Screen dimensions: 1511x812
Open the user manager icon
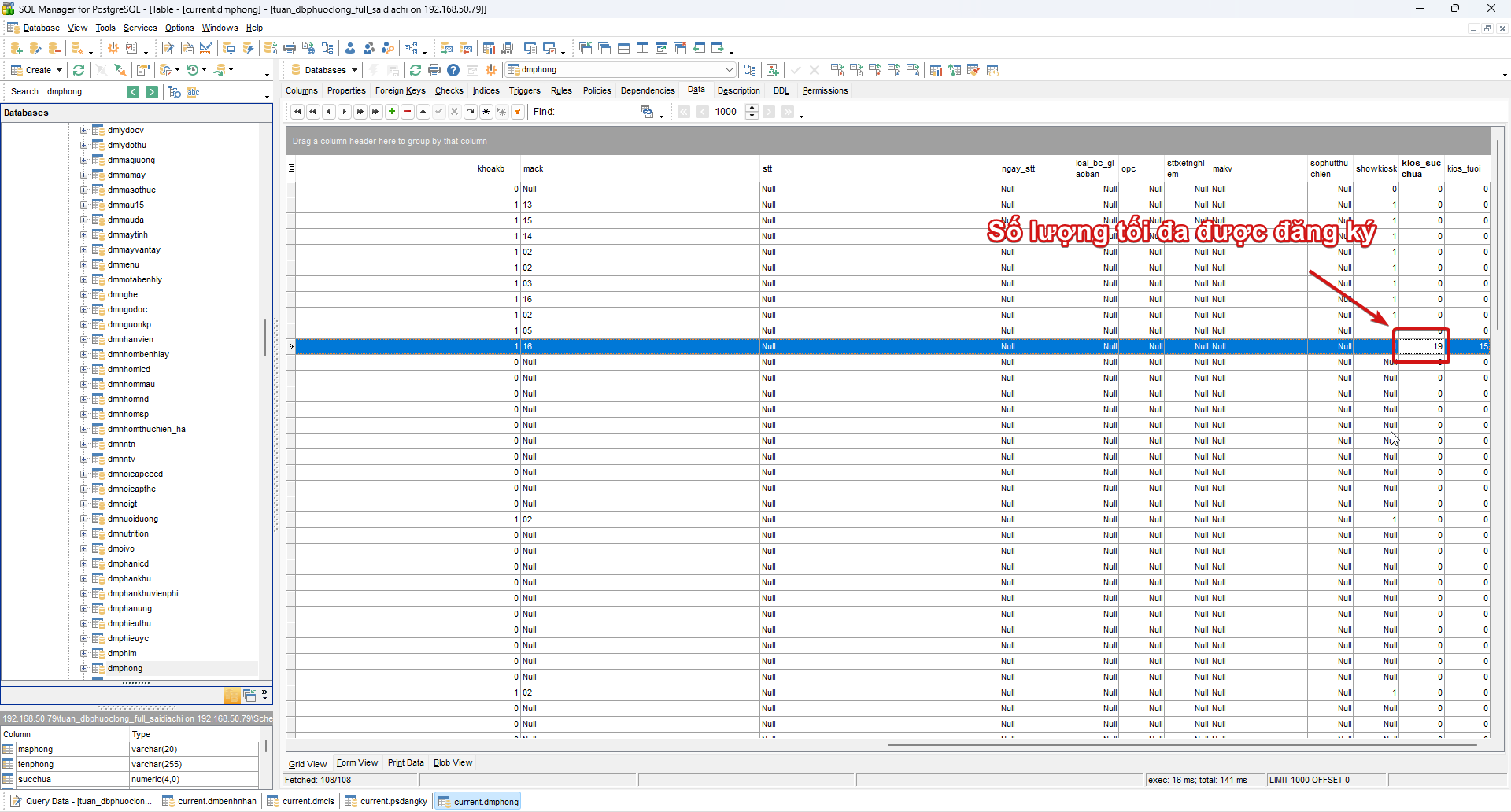click(350, 49)
